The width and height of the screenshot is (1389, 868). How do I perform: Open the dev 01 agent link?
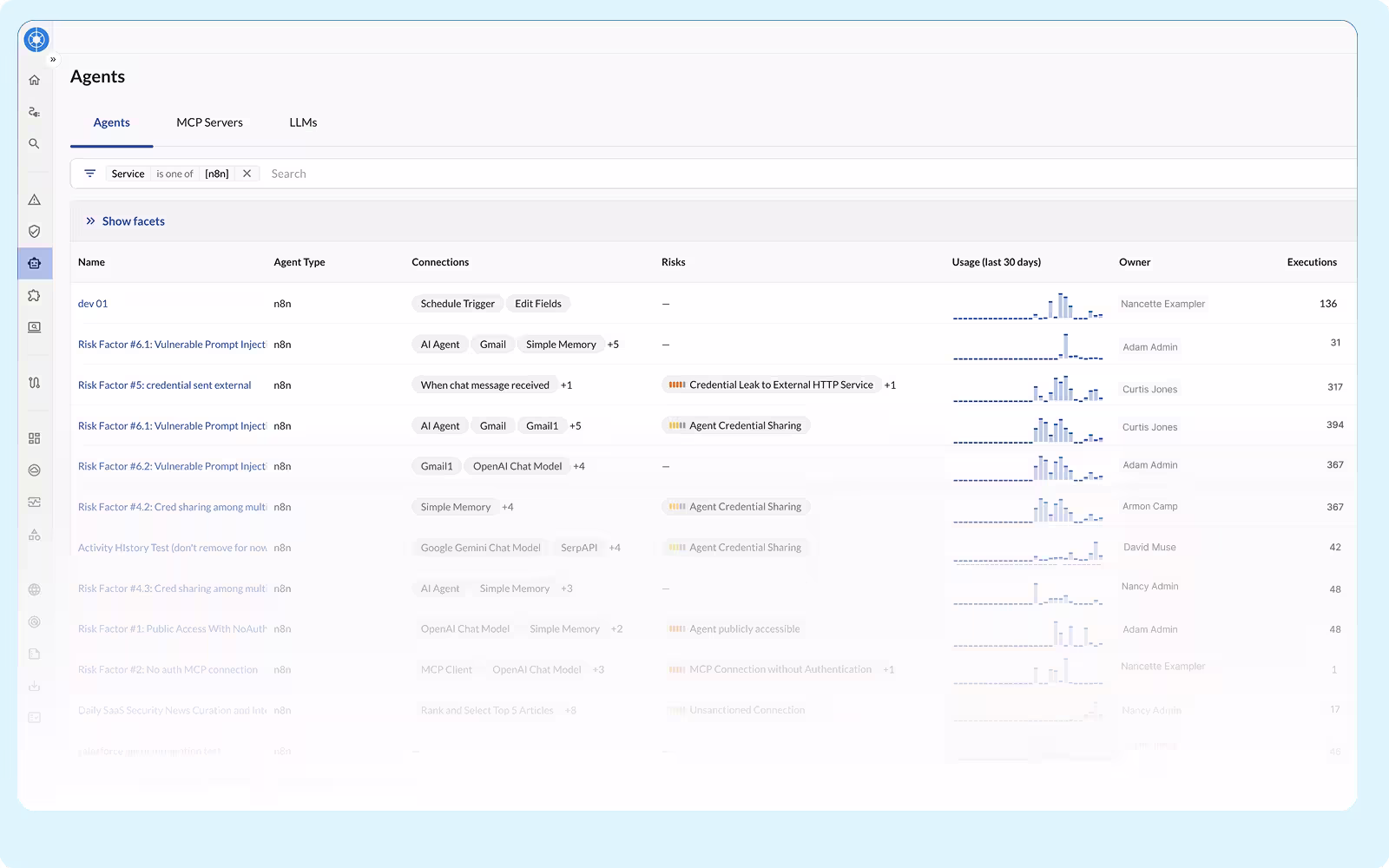tap(93, 304)
